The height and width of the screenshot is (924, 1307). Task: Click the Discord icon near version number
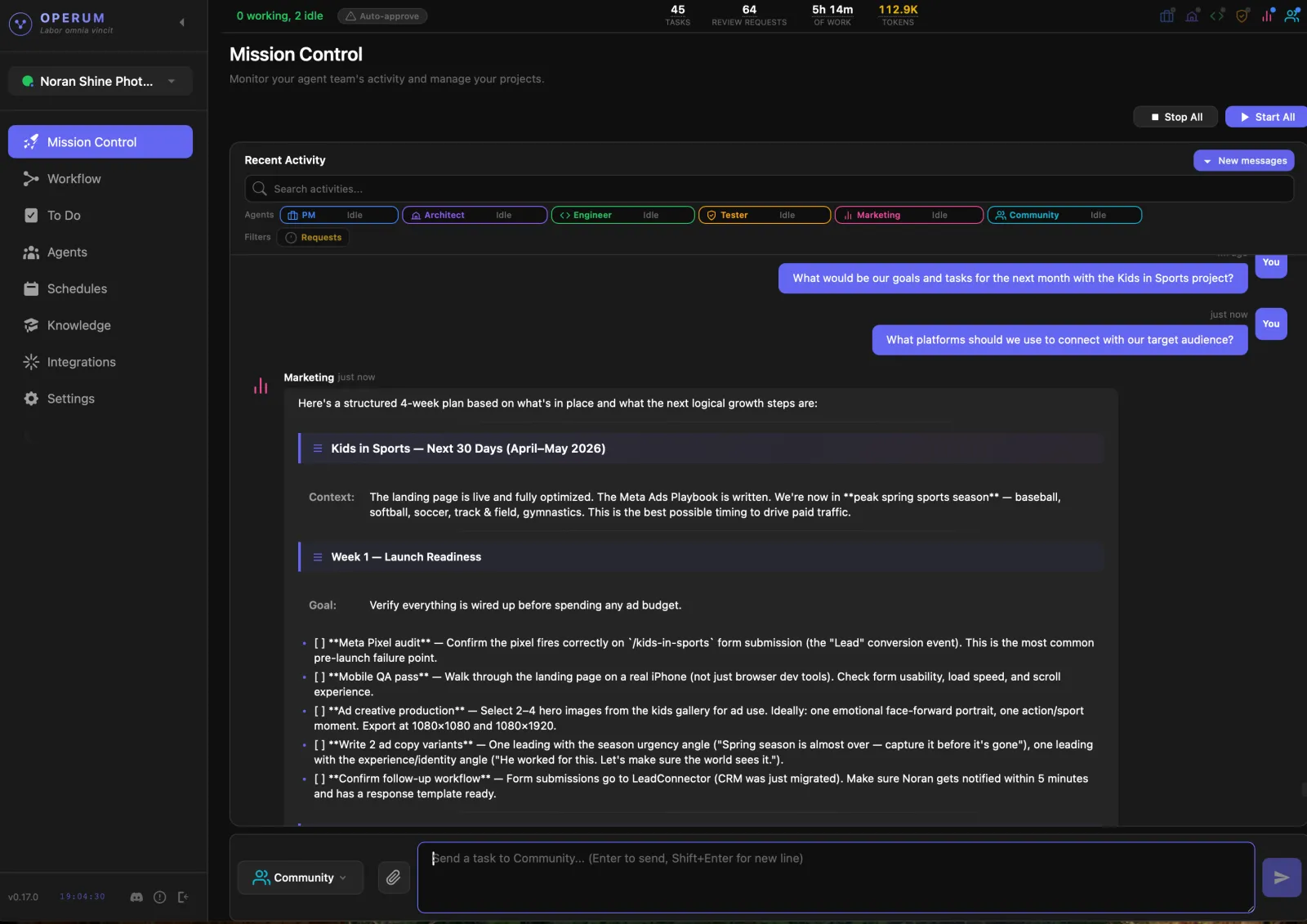[136, 897]
